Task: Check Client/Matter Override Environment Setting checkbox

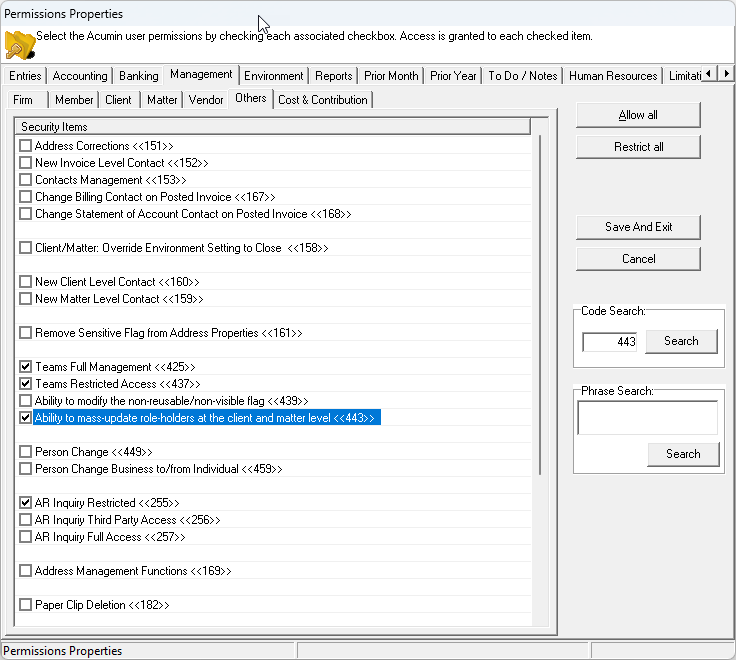Action: click(25, 247)
